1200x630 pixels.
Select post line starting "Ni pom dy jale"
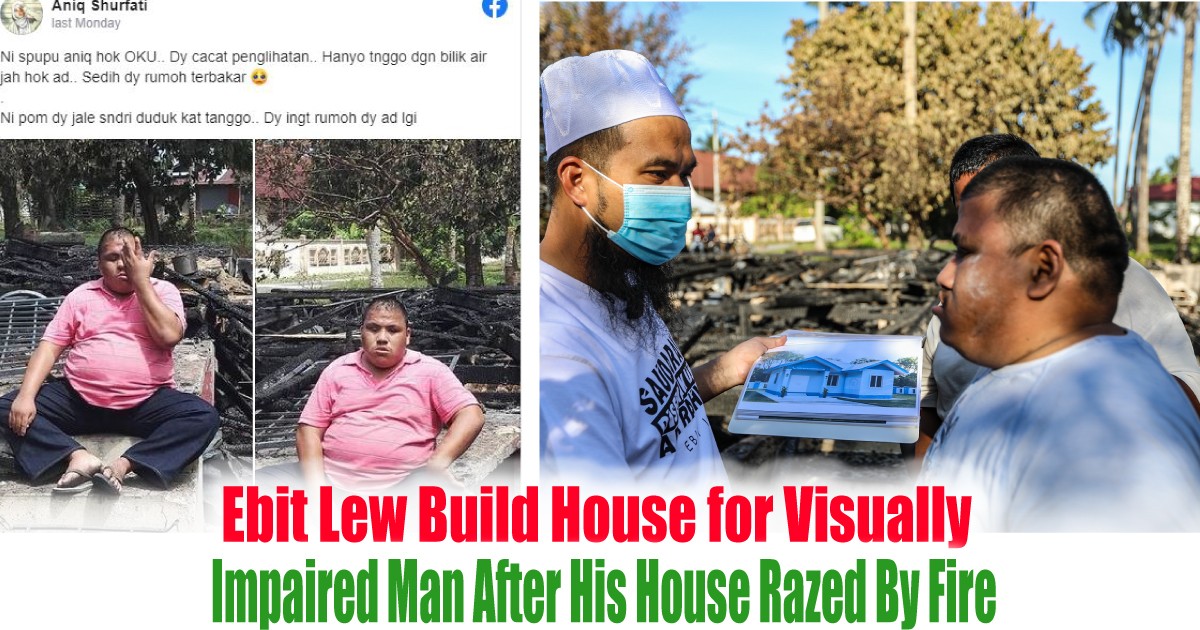click(209, 118)
